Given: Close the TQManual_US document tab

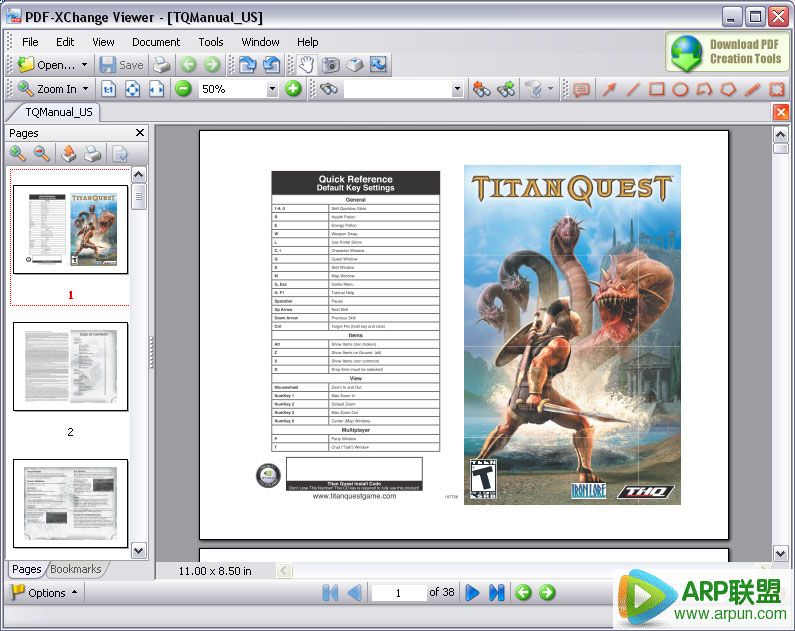Looking at the screenshot, I should click(781, 112).
